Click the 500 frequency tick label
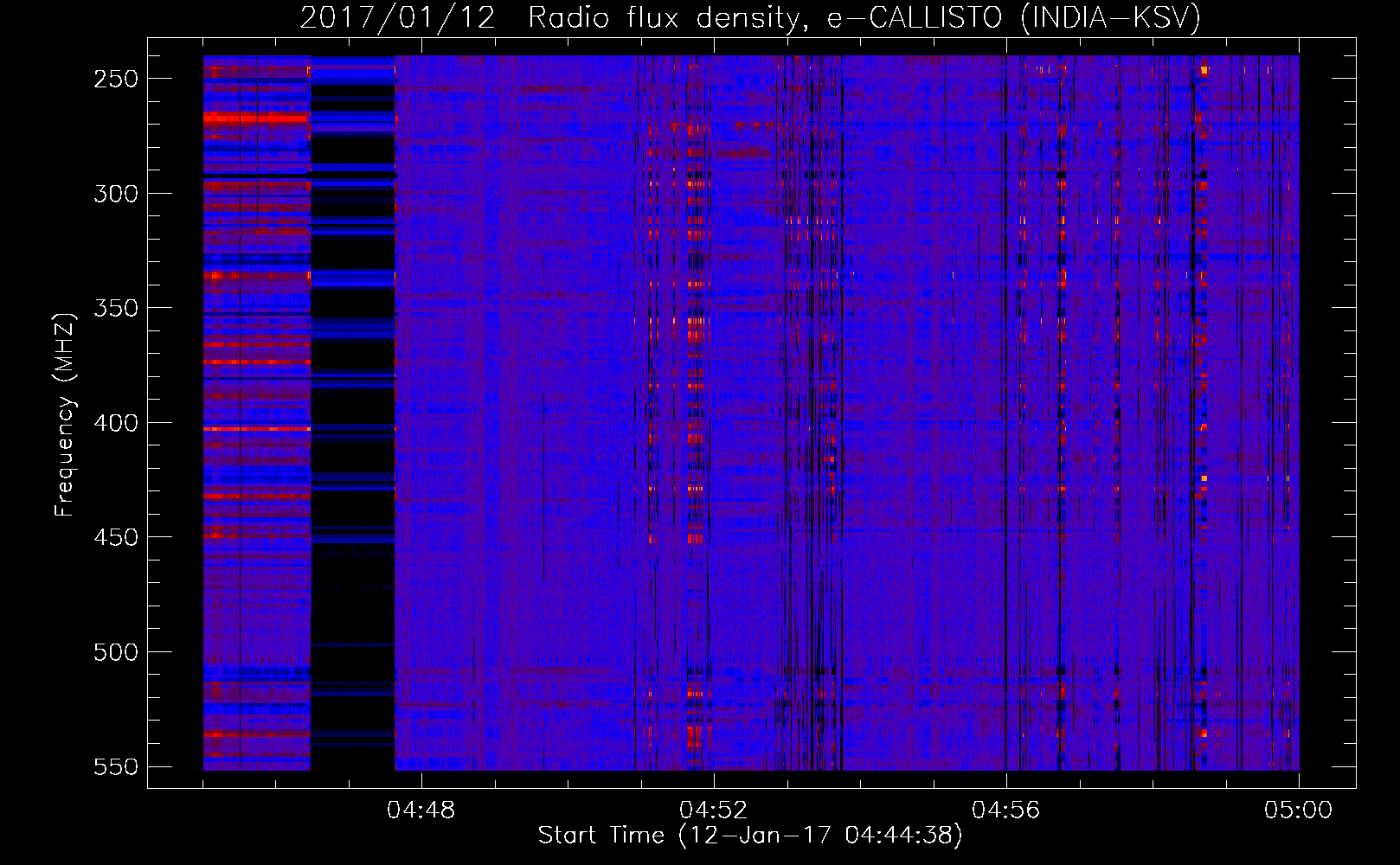The image size is (1400, 865). point(116,652)
